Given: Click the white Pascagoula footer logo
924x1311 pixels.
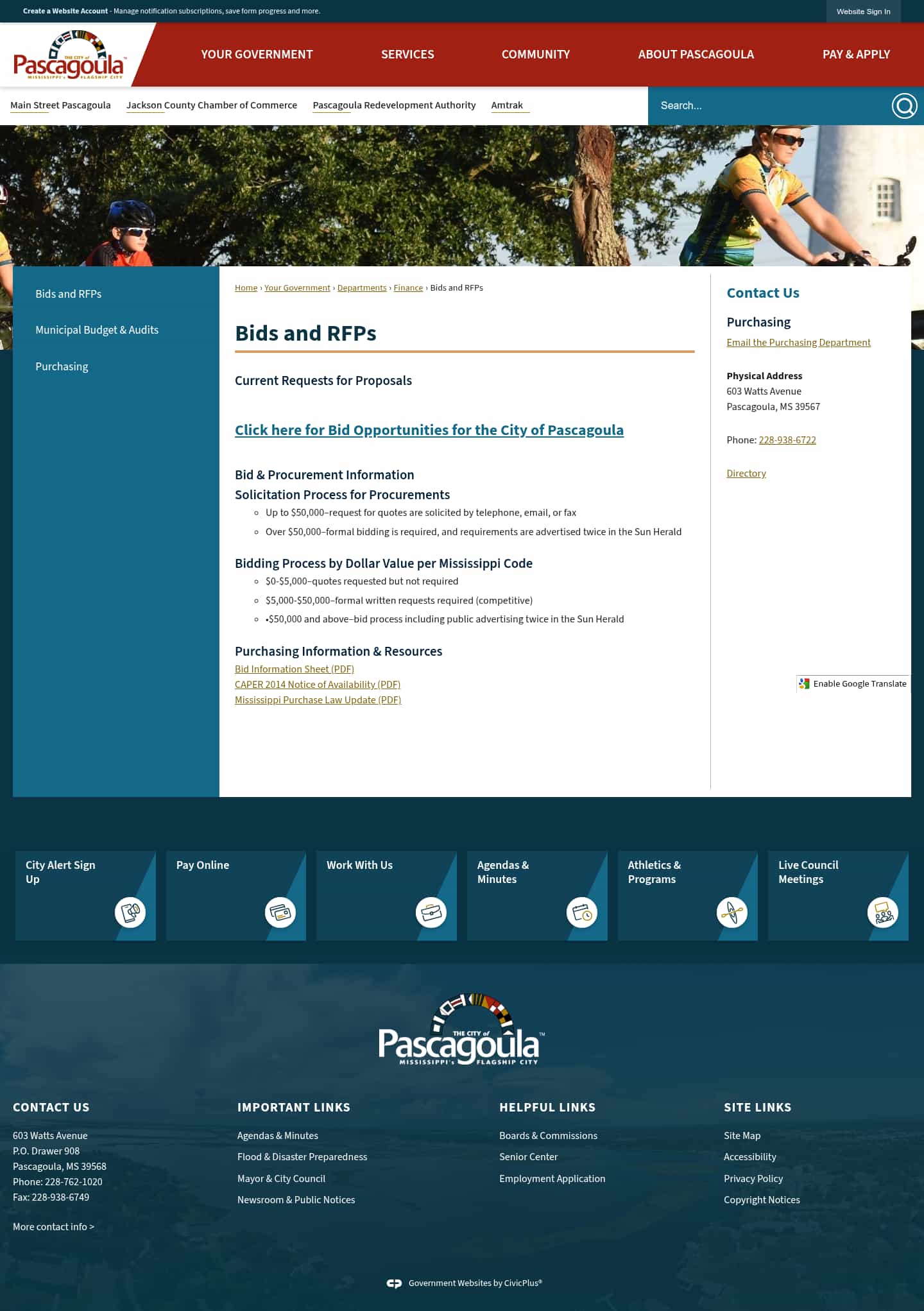Looking at the screenshot, I should pos(461,1029).
